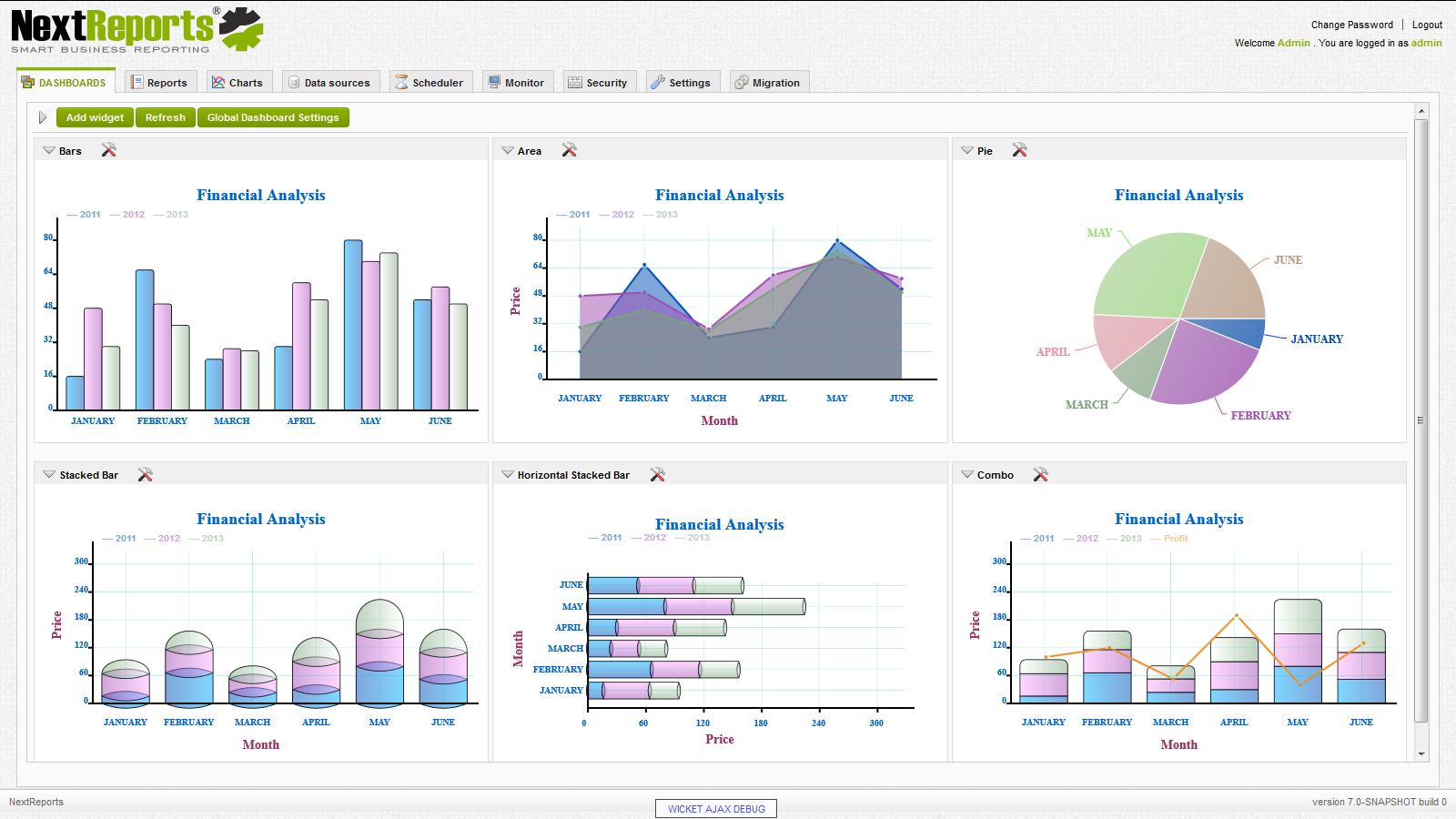Toggle Profit series in Combo chart legend

pyautogui.click(x=1169, y=539)
